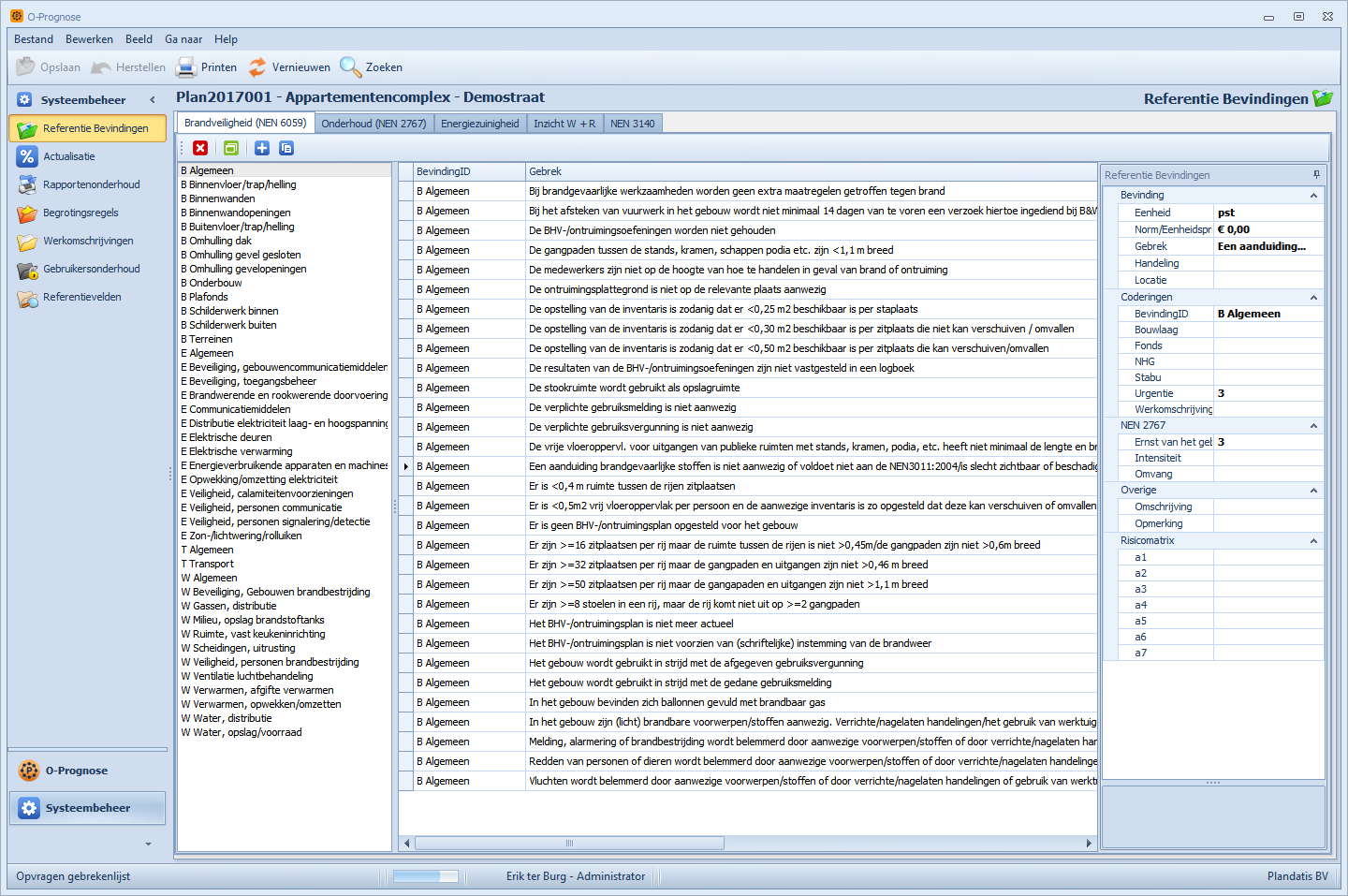
Task: Click the Referentievelden folder search icon
Action: (27, 298)
